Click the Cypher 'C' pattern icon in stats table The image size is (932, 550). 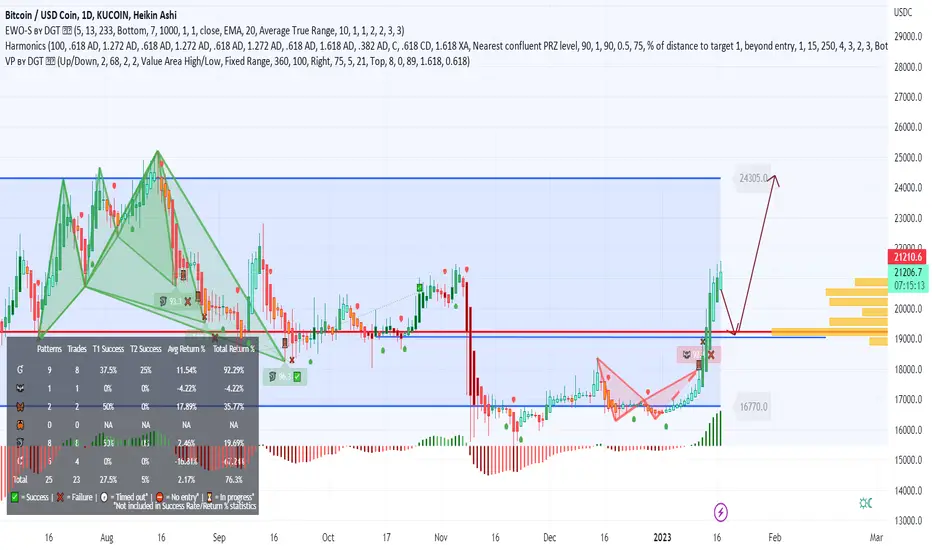[x=20, y=461]
